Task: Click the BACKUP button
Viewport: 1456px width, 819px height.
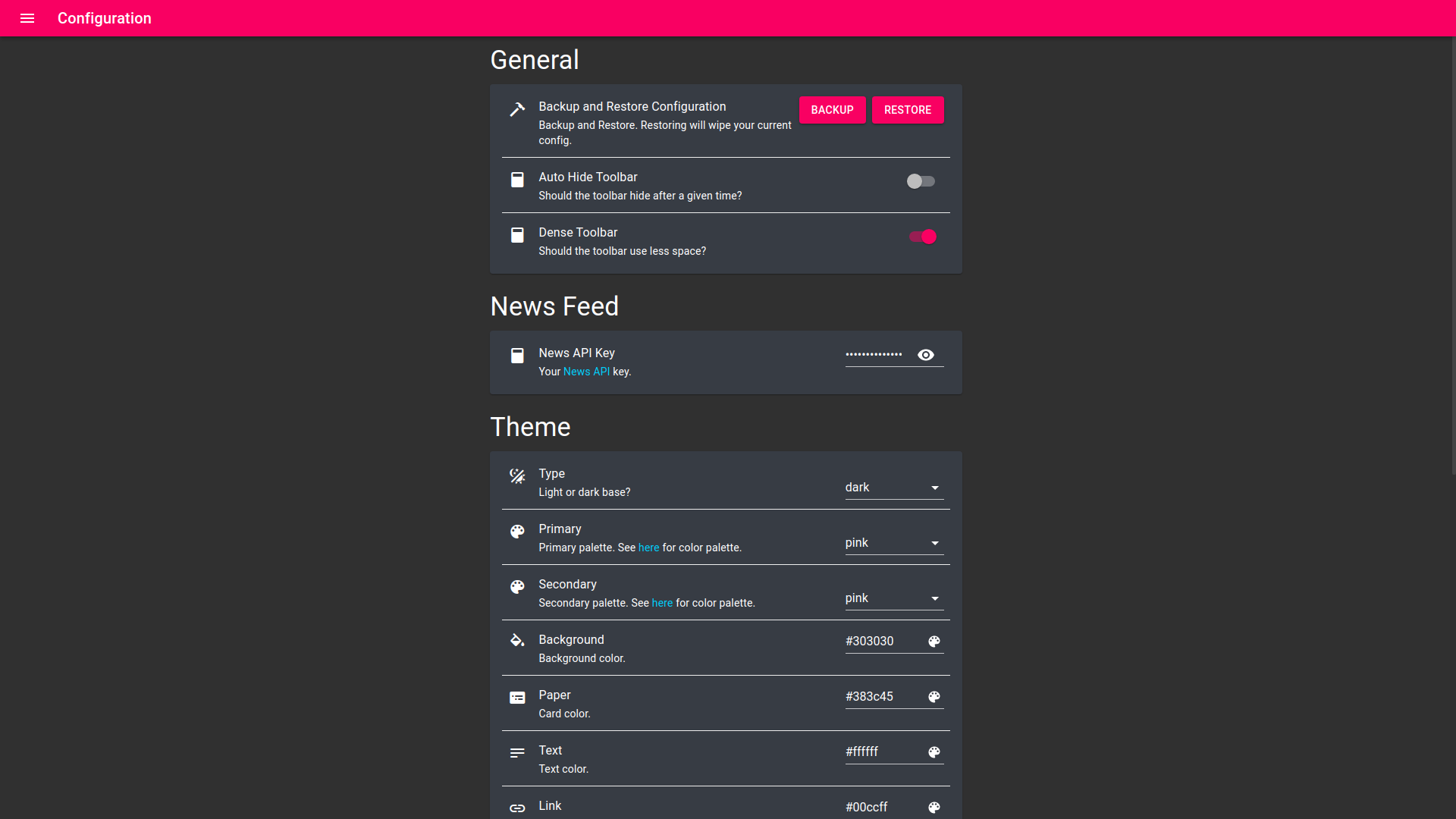Action: coord(832,110)
